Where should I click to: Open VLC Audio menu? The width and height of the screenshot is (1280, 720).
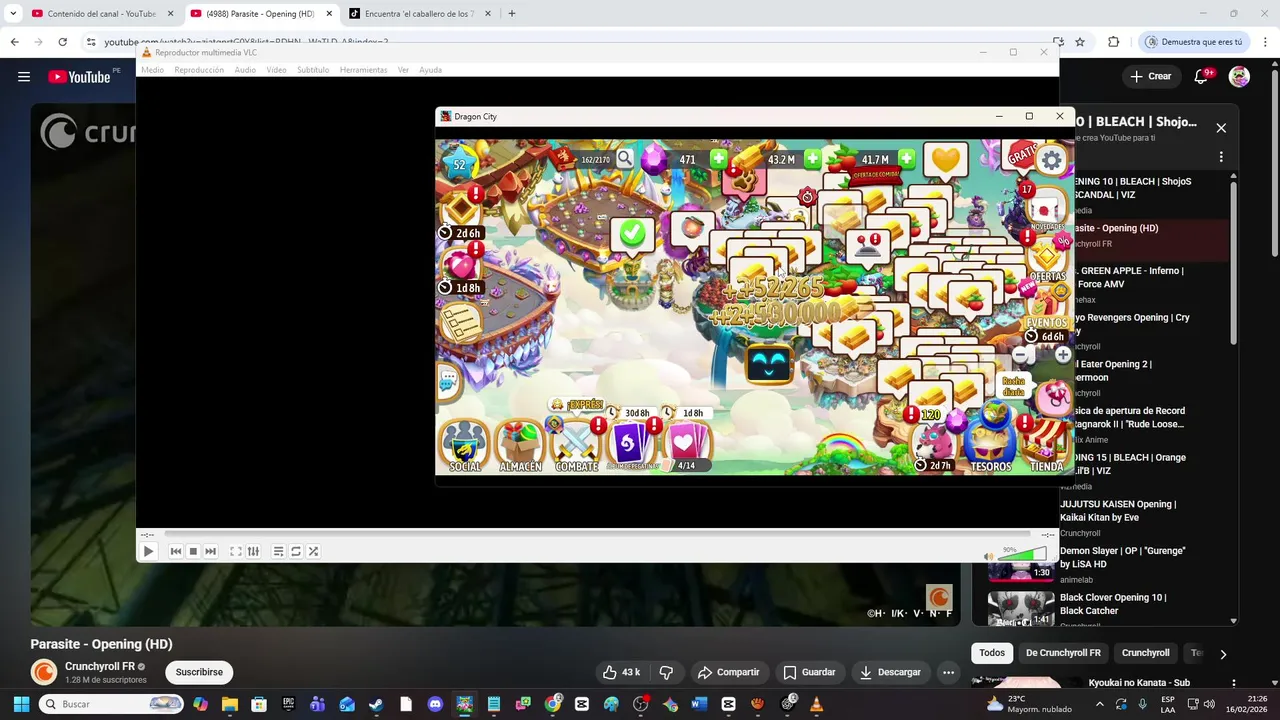tap(245, 70)
